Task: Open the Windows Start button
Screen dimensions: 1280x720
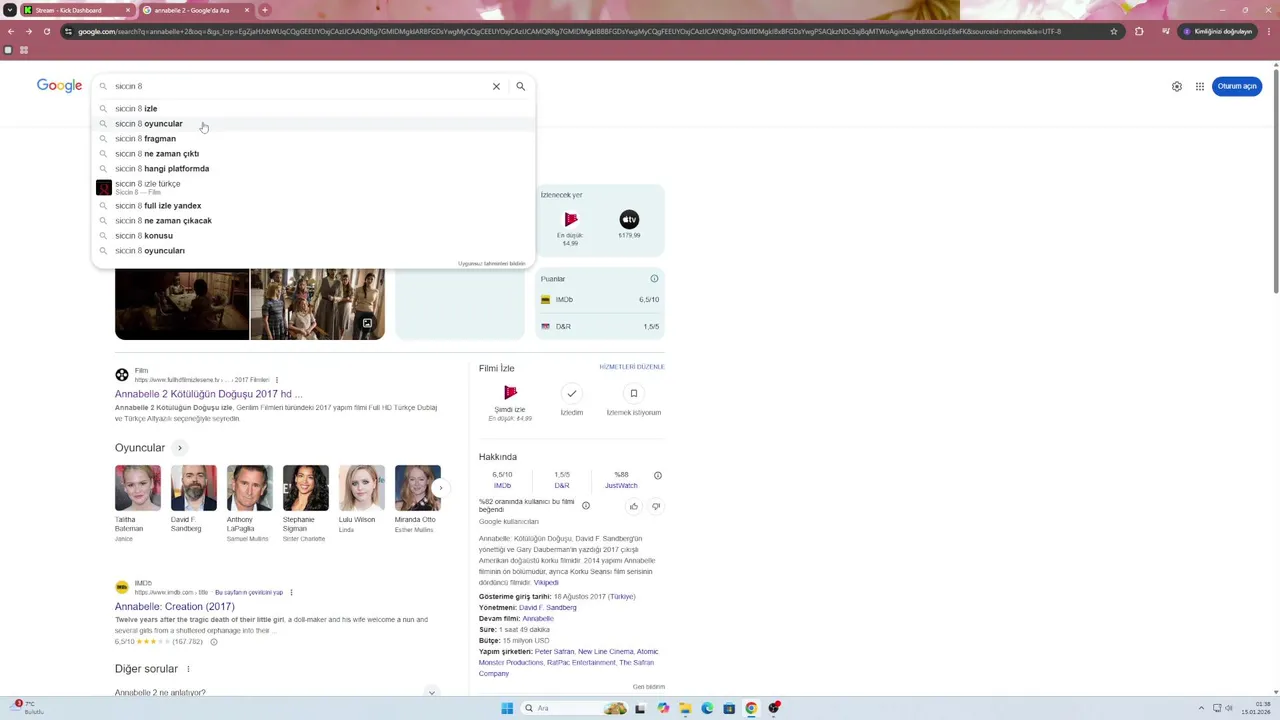Action: click(x=507, y=708)
